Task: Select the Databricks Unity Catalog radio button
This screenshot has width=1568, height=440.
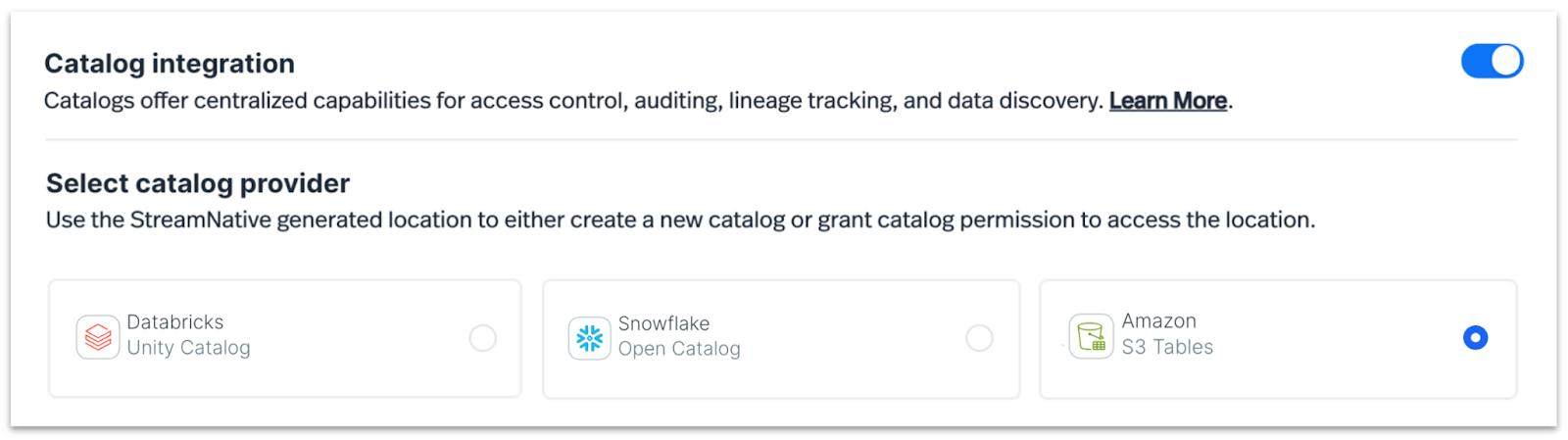Action: point(482,338)
